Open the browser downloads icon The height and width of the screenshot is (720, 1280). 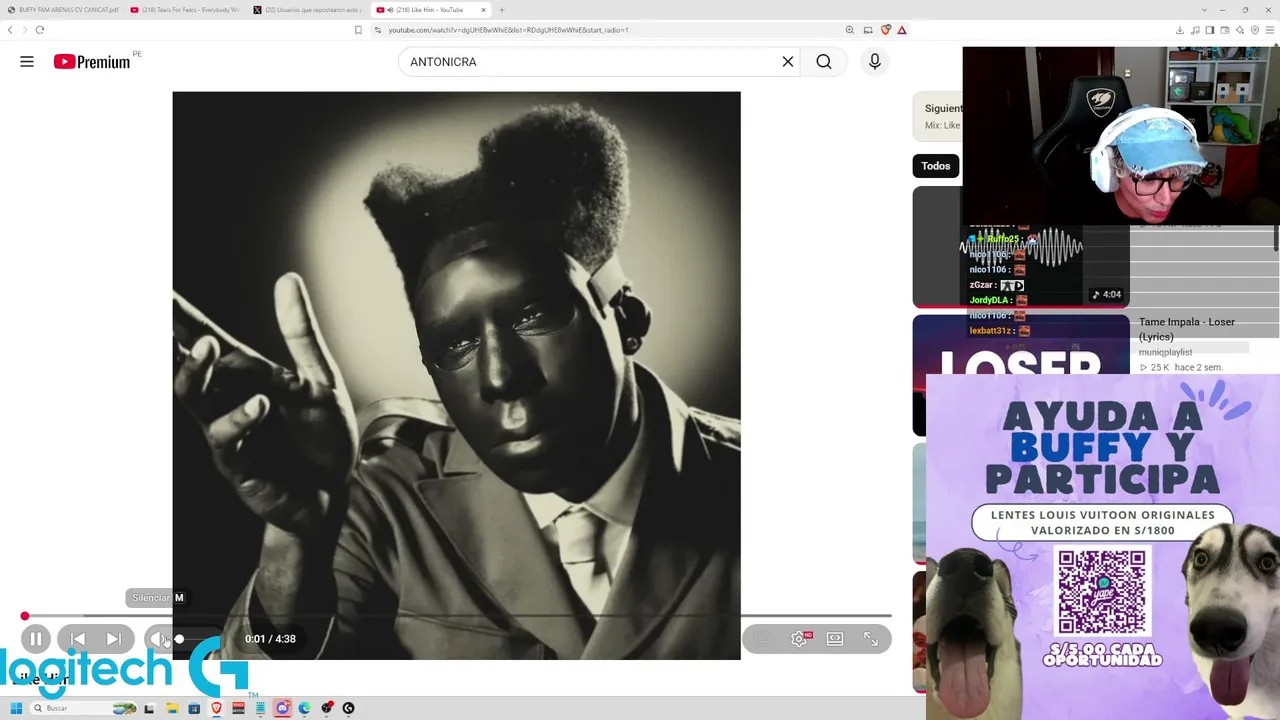click(x=1180, y=30)
